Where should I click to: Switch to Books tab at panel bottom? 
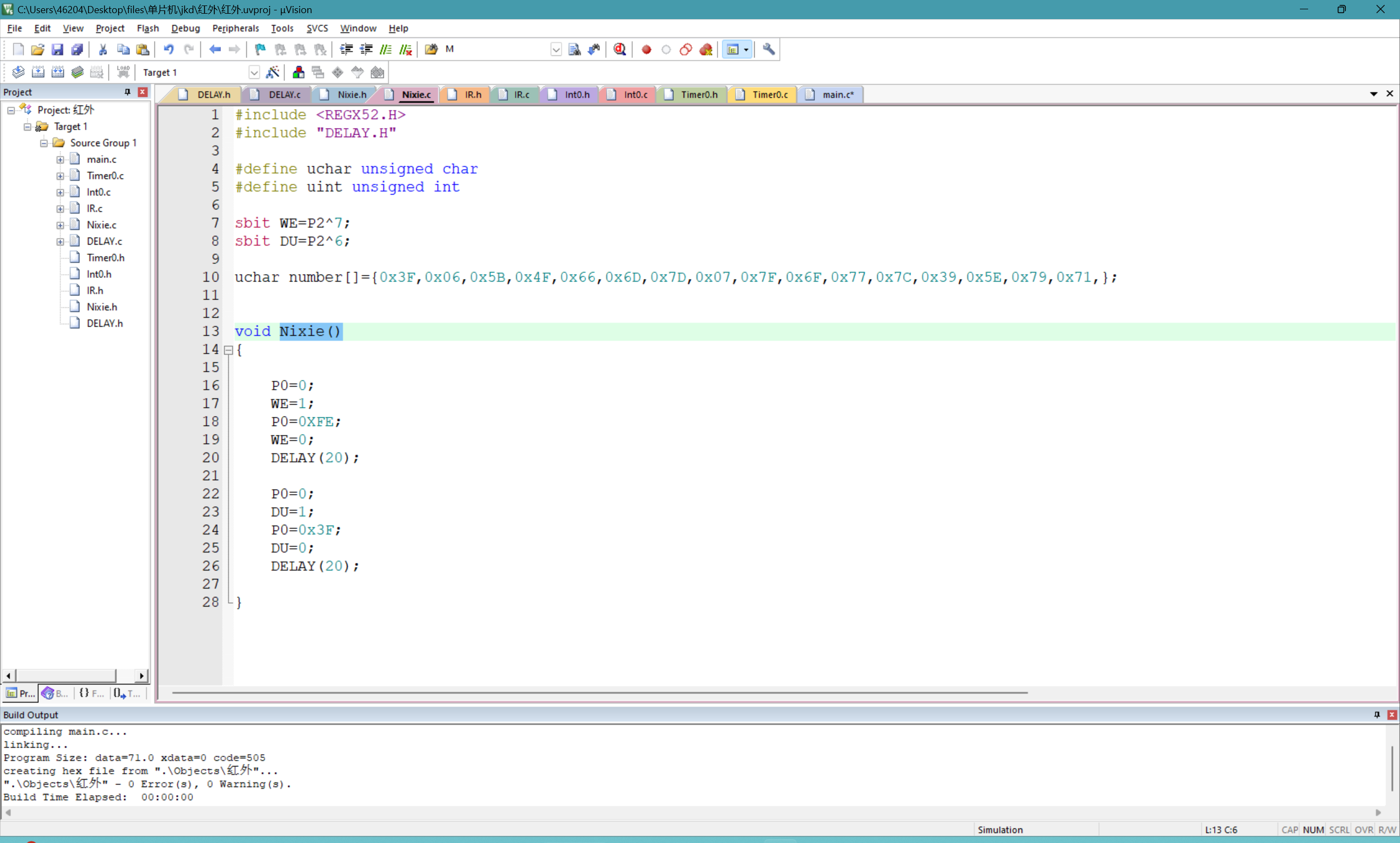55,693
